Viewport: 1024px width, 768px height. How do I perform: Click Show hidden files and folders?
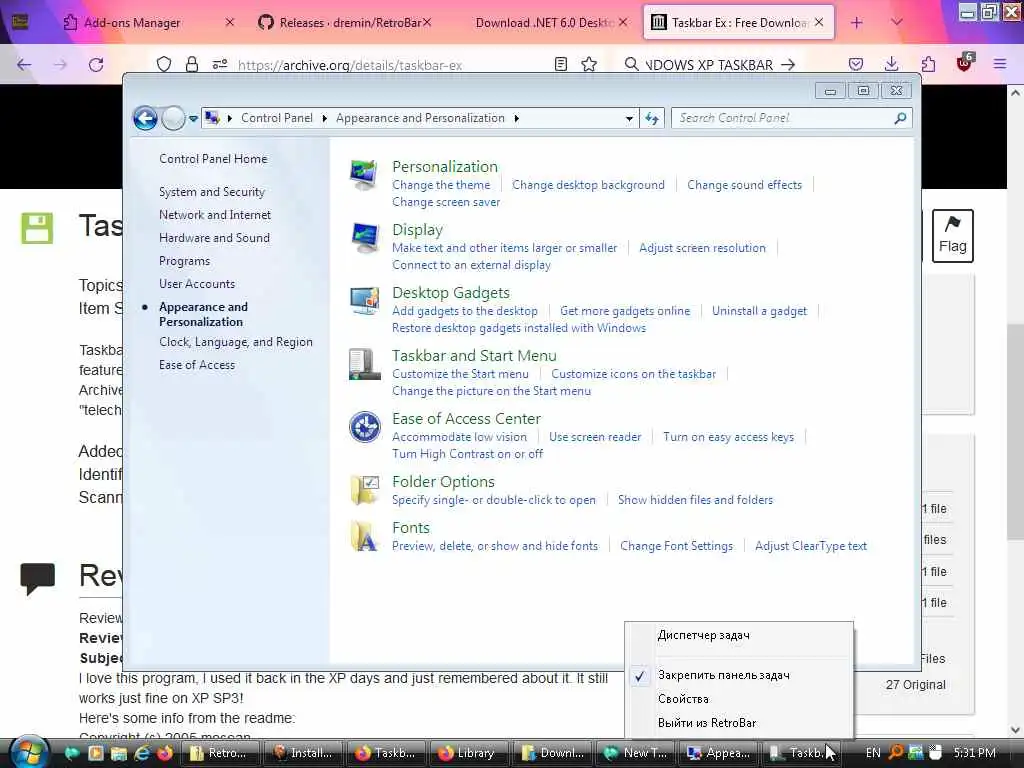695,500
